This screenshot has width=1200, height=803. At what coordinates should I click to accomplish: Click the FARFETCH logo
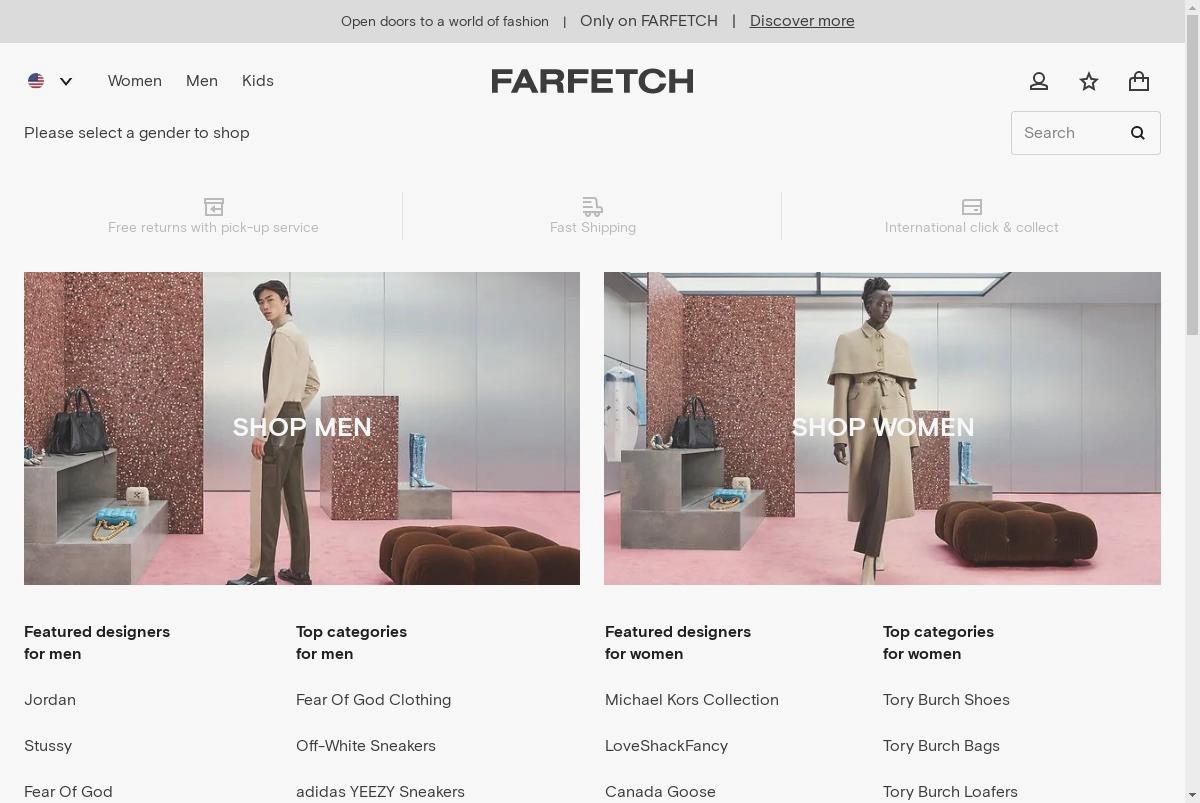click(x=592, y=81)
